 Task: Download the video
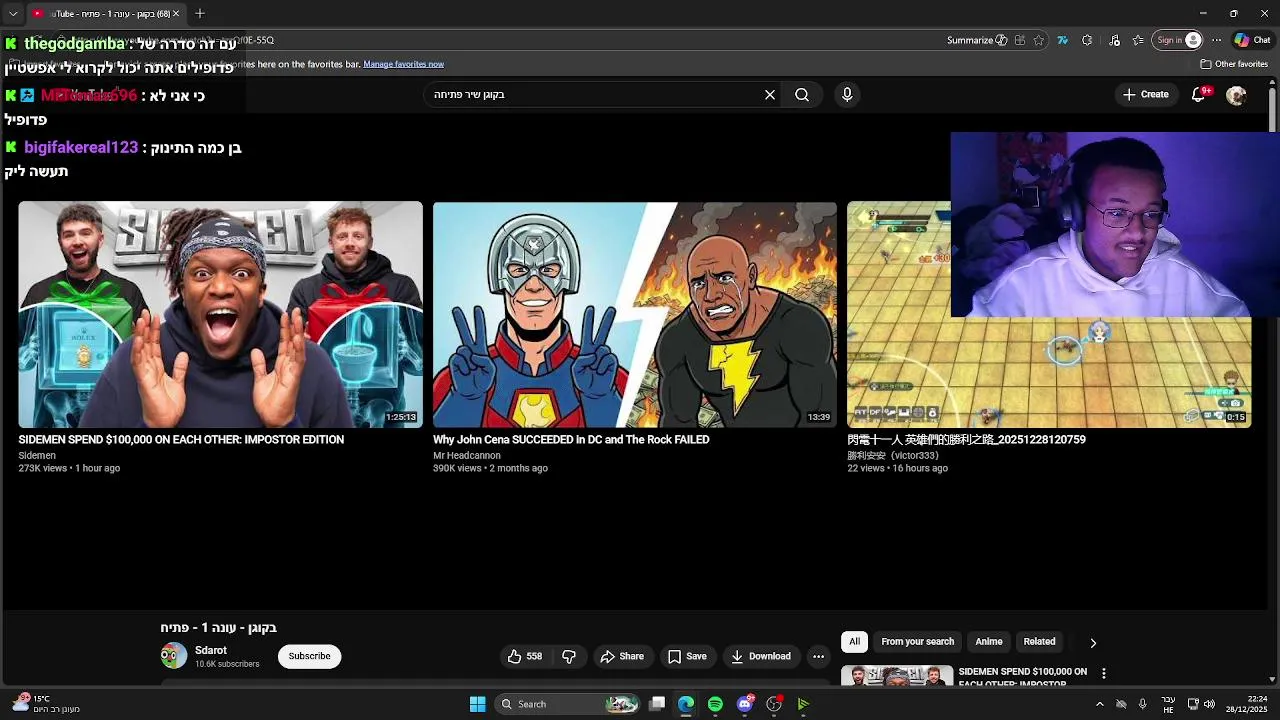761,656
